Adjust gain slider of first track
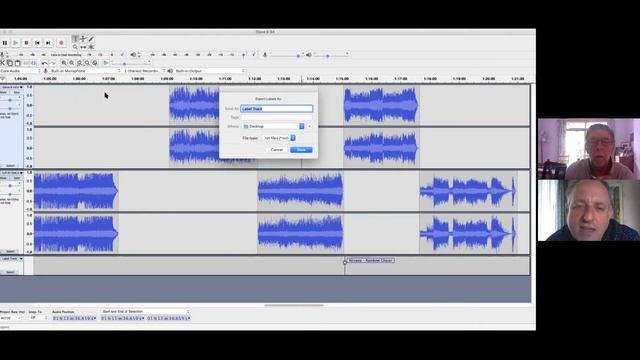 [x=10, y=100]
